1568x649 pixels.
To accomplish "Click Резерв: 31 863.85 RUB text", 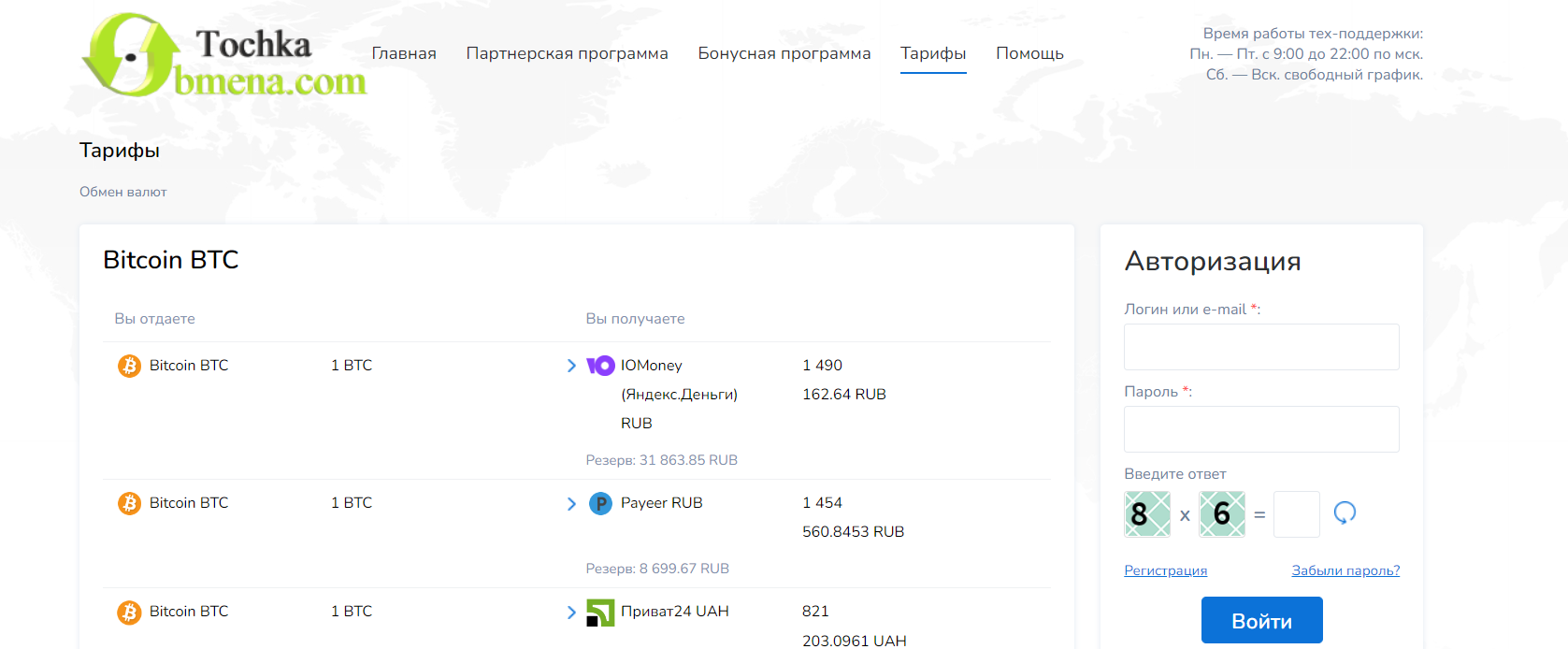I will (x=661, y=460).
